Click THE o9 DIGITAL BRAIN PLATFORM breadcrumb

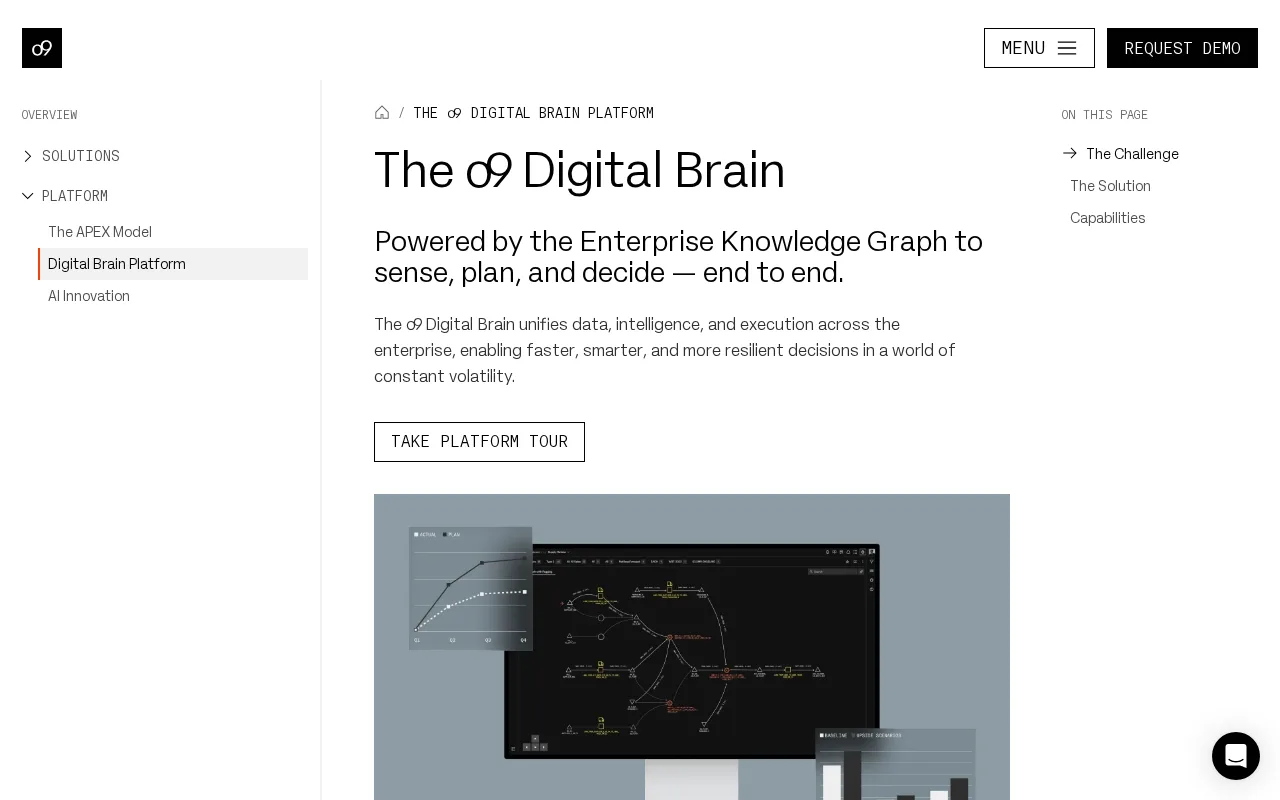coord(533,113)
